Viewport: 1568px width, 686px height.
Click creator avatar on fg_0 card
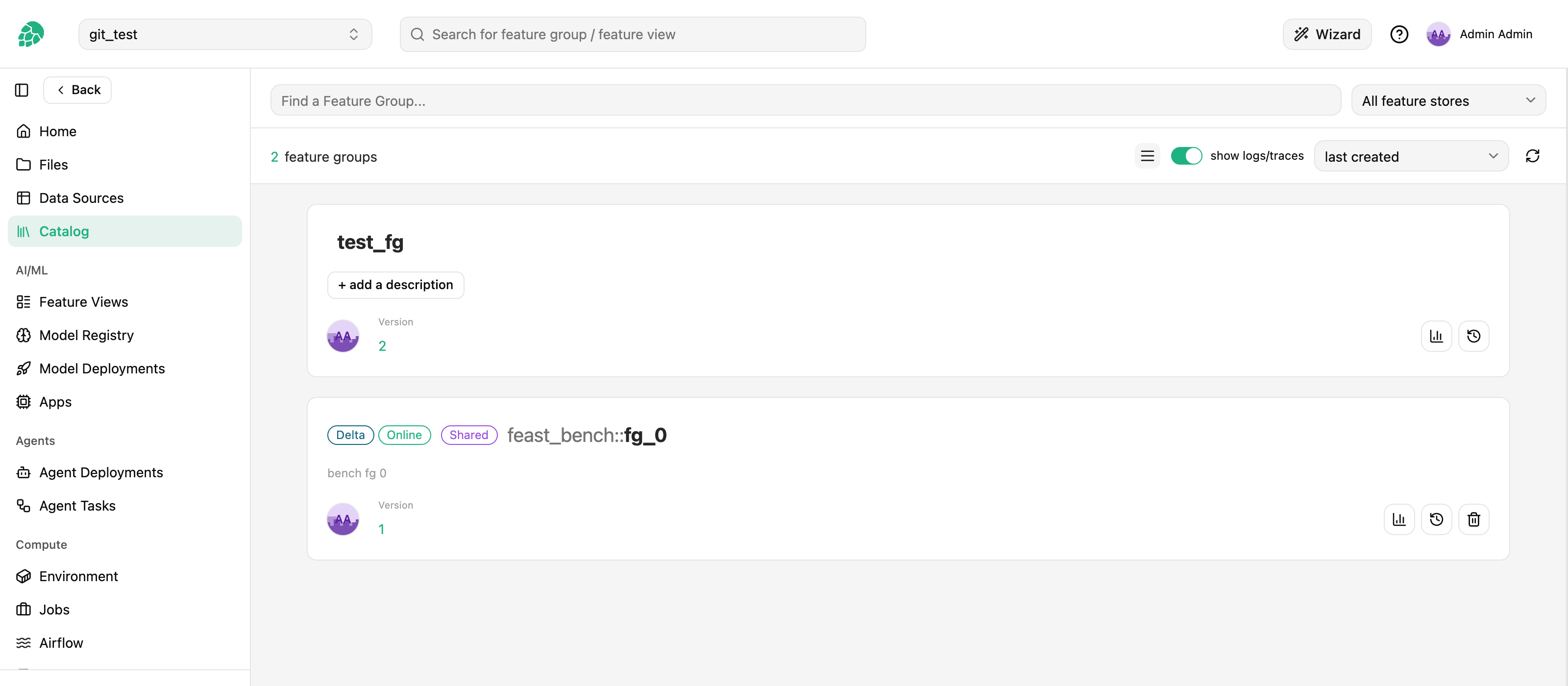(x=343, y=519)
